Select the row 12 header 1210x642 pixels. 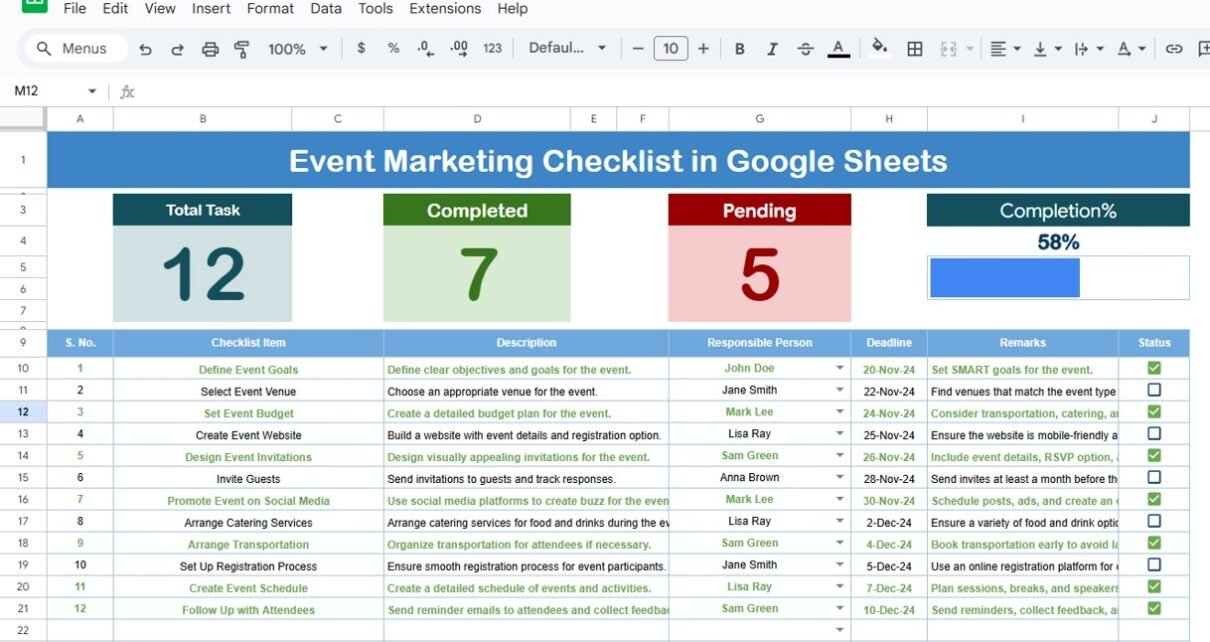click(x=23, y=412)
